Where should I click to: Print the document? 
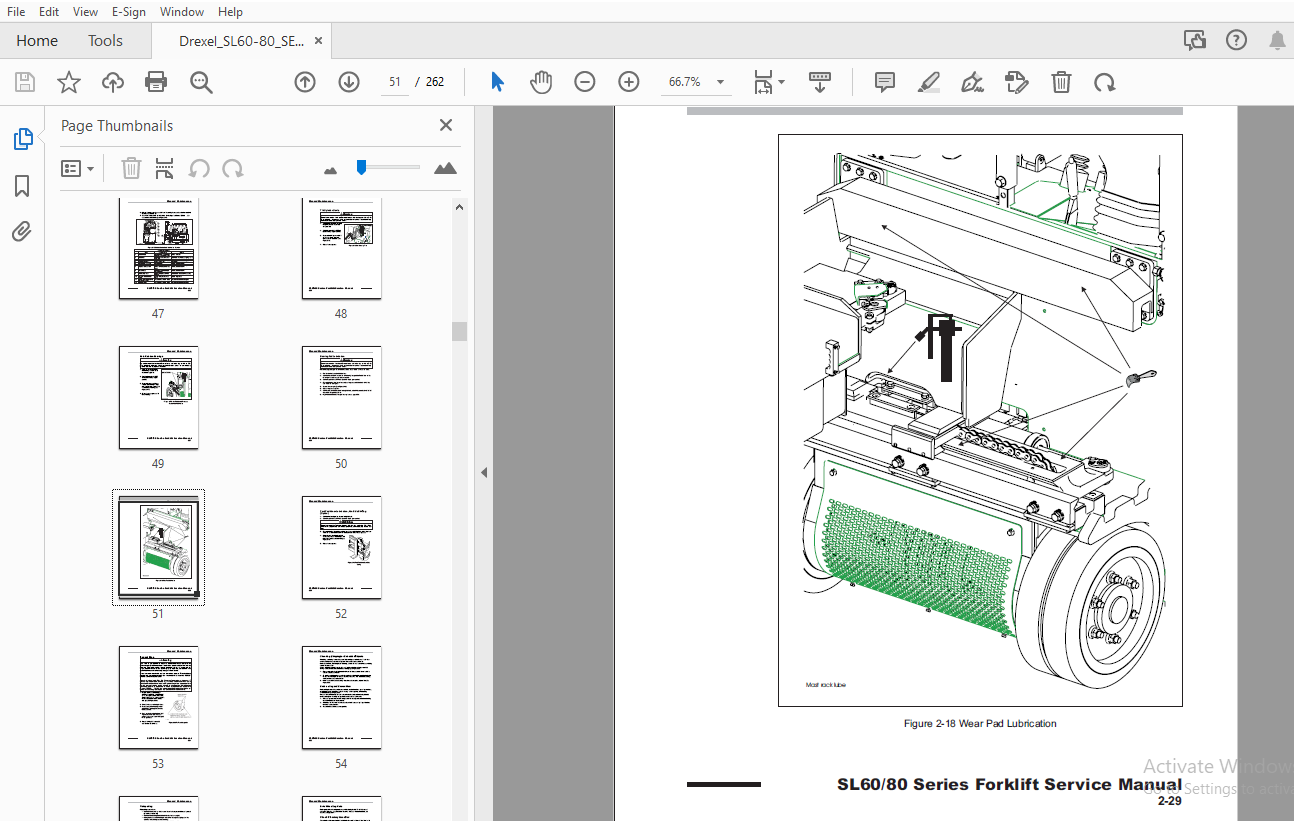pyautogui.click(x=156, y=82)
